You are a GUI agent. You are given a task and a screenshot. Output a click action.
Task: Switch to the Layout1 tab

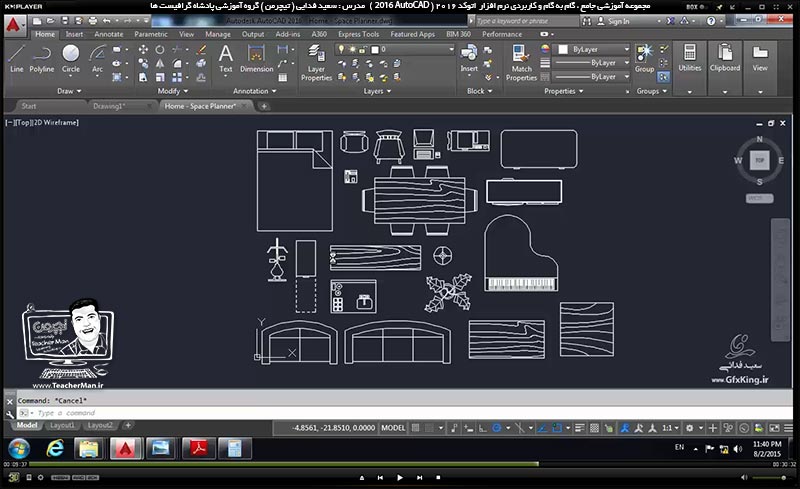point(62,425)
